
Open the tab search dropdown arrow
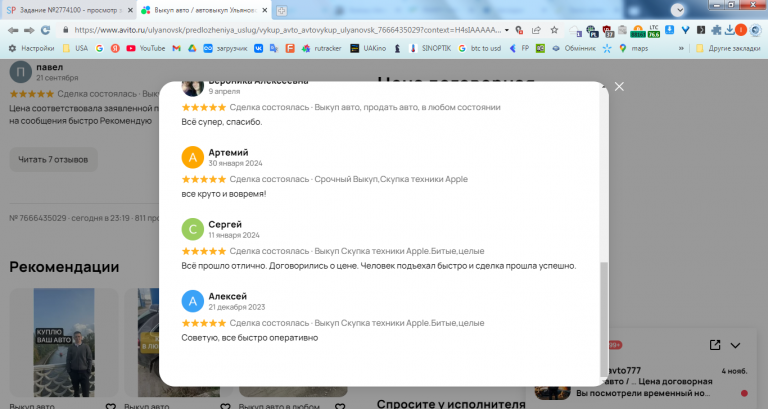click(x=678, y=10)
